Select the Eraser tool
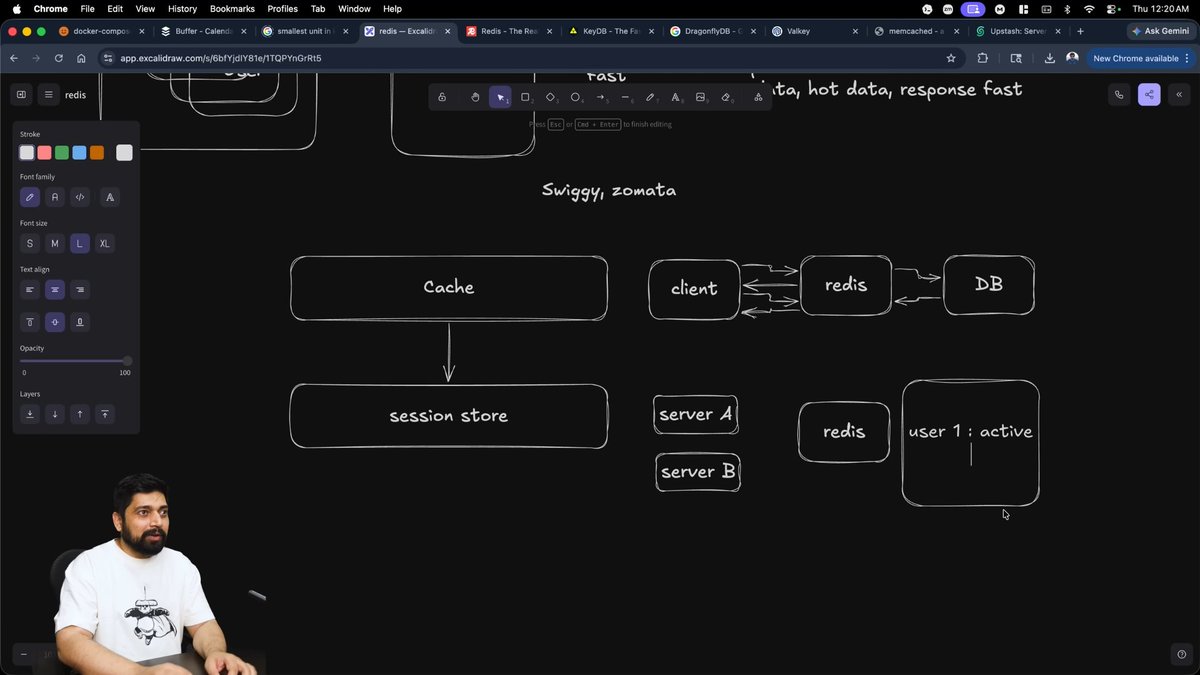The height and width of the screenshot is (675, 1200). (x=726, y=97)
